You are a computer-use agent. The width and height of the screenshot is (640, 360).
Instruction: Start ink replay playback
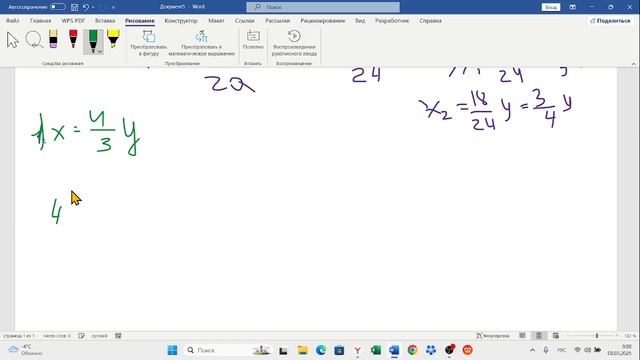click(294, 43)
